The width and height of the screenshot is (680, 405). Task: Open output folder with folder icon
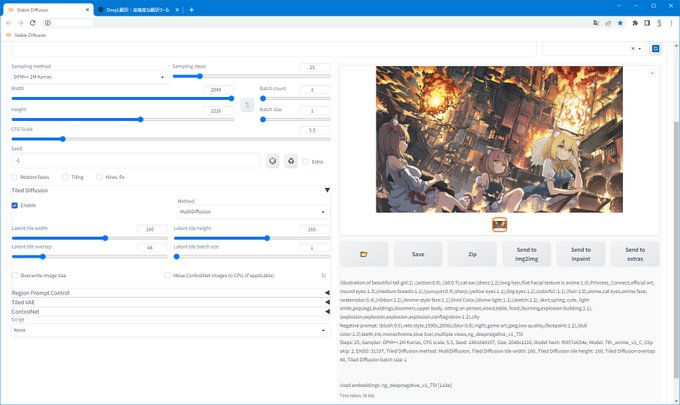[x=363, y=254]
